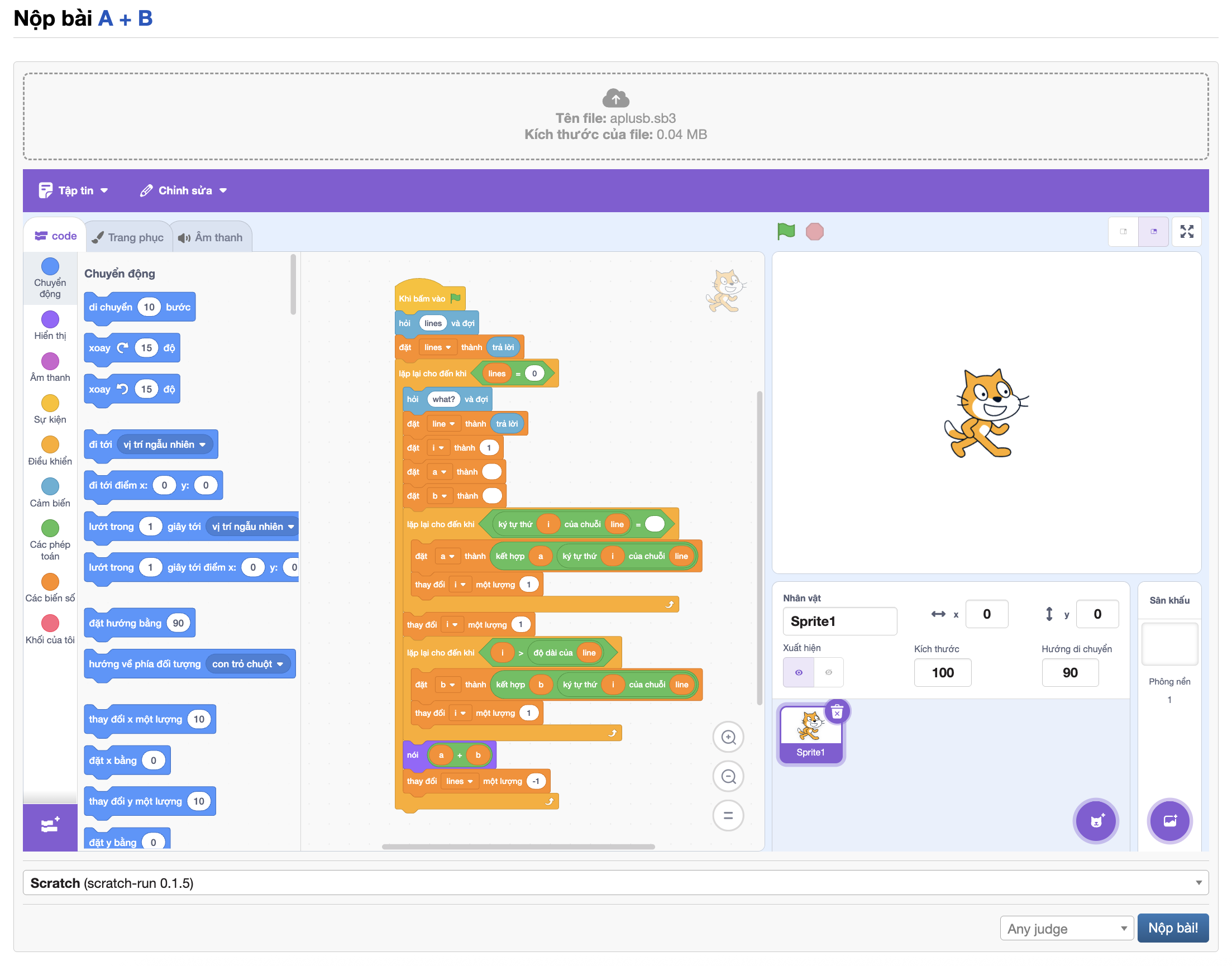
Task: Edit the Sprite1 name field
Action: click(x=839, y=621)
